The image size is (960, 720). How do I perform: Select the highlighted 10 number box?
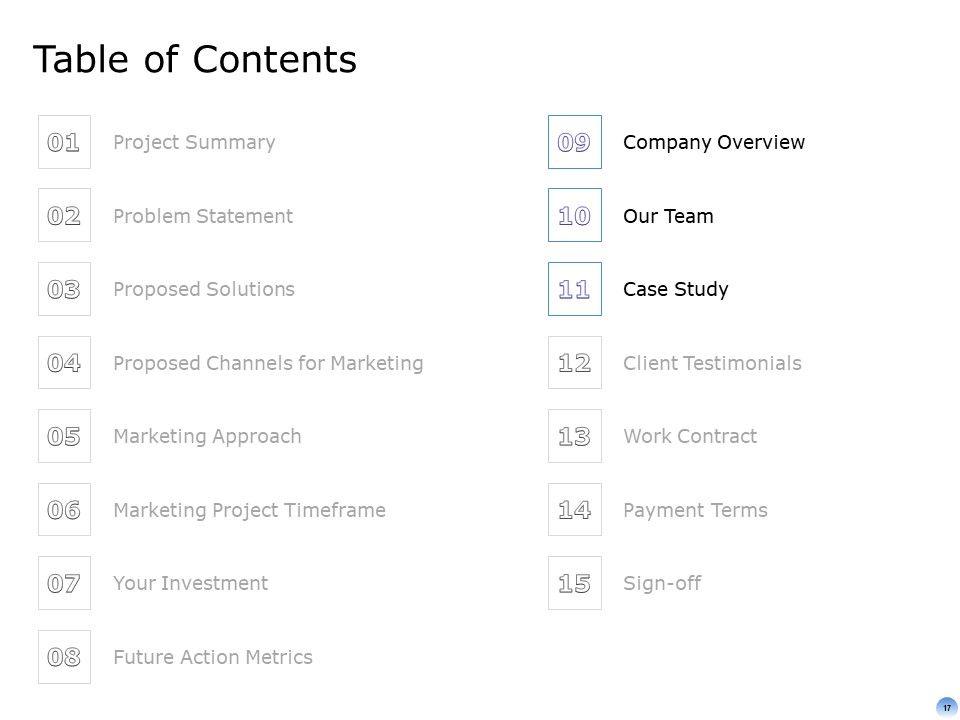[x=574, y=215]
